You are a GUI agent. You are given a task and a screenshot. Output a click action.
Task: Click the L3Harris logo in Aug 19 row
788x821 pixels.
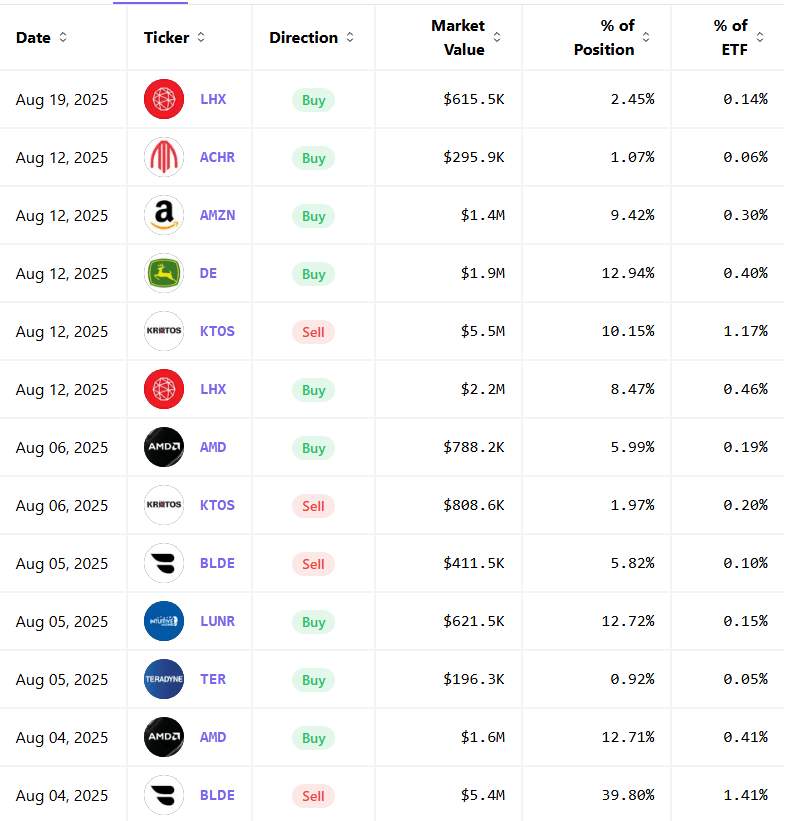164,99
